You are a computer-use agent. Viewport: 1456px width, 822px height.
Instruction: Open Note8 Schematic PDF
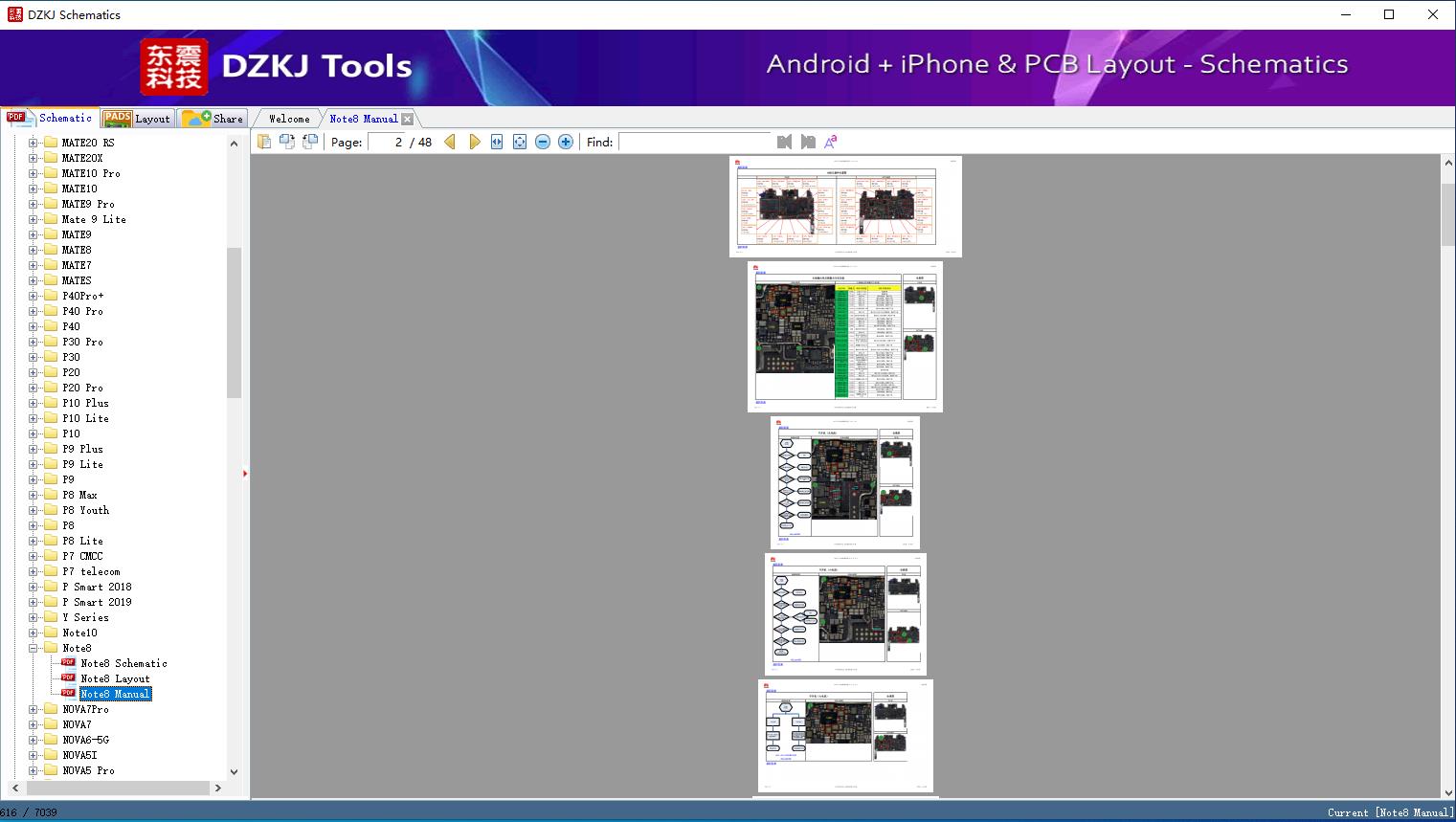pyautogui.click(x=123, y=663)
